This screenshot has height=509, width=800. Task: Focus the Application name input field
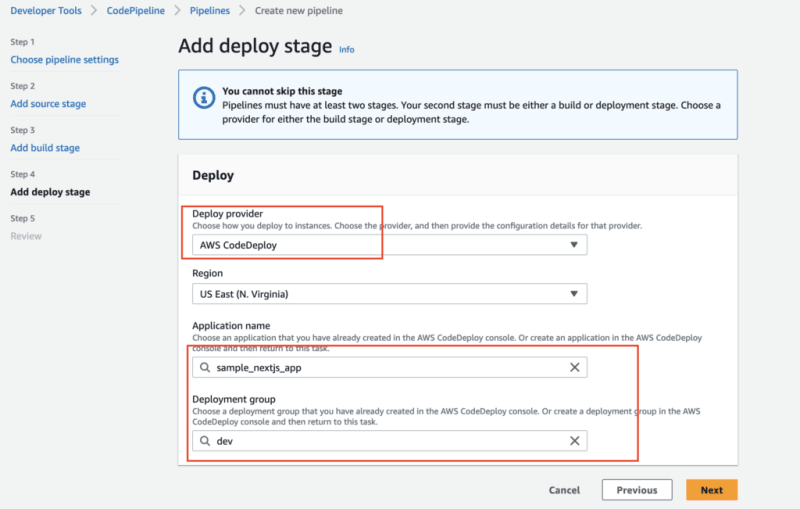[x=389, y=367]
